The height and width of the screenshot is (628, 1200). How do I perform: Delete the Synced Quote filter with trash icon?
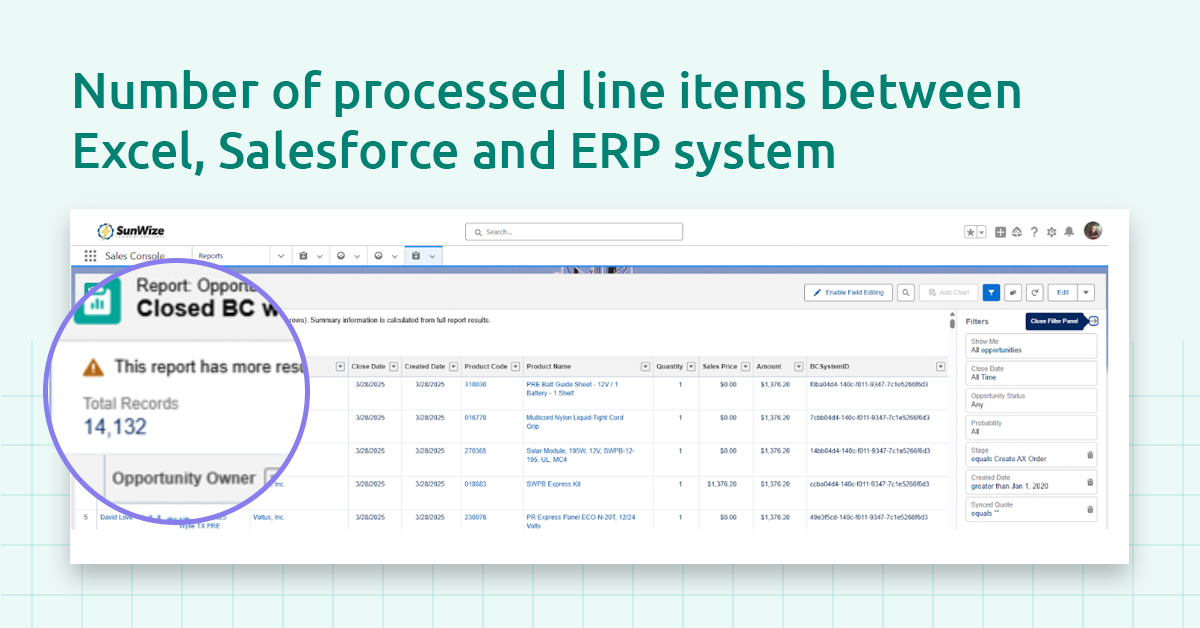pyautogui.click(x=1090, y=509)
